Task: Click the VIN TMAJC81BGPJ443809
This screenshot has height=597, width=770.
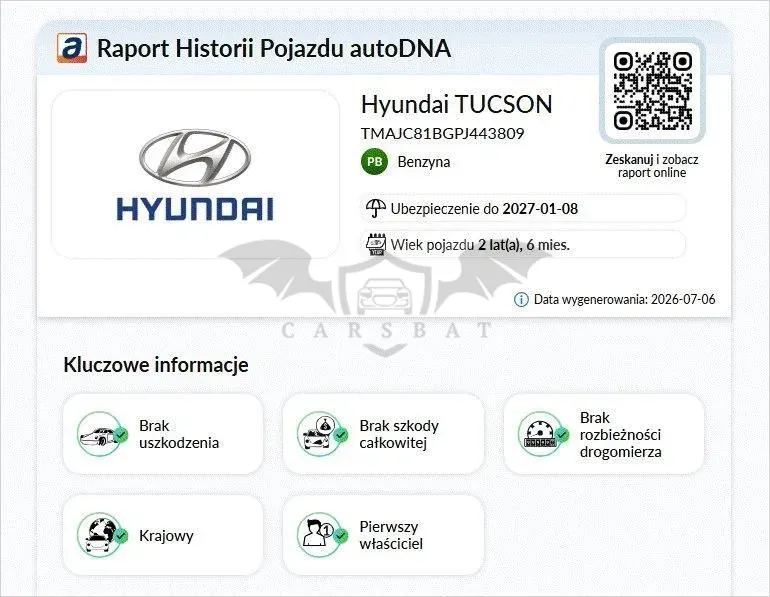Action: click(x=442, y=134)
